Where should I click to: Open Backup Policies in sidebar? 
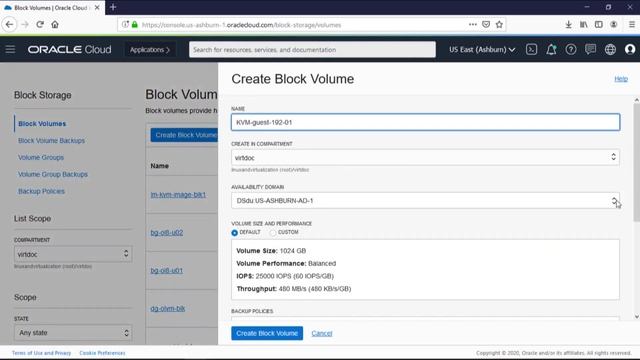coord(41,191)
